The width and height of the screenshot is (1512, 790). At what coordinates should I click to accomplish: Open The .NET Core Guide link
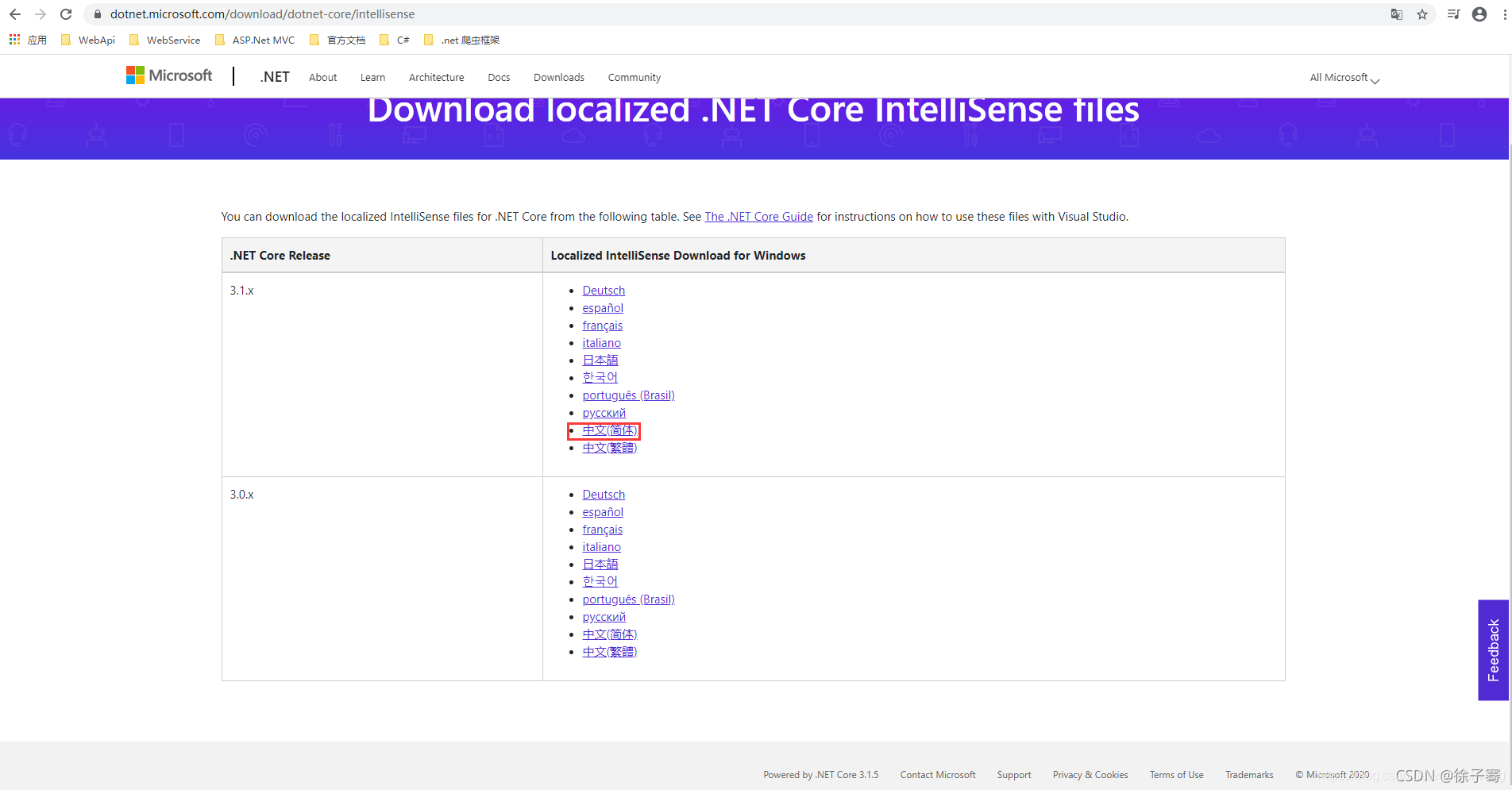758,217
